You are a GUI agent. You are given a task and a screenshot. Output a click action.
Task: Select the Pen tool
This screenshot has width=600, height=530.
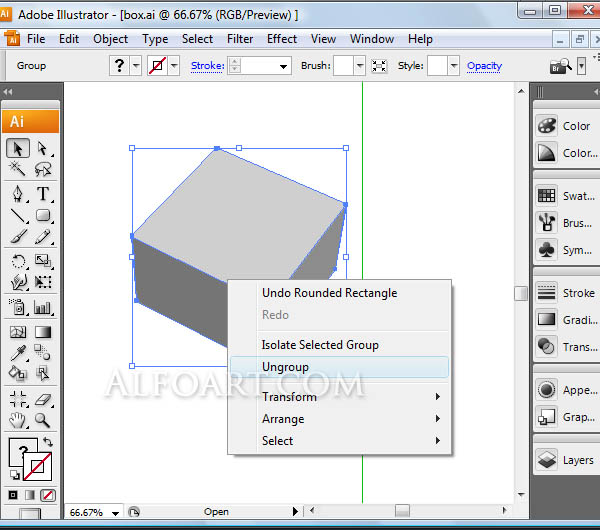(x=18, y=193)
